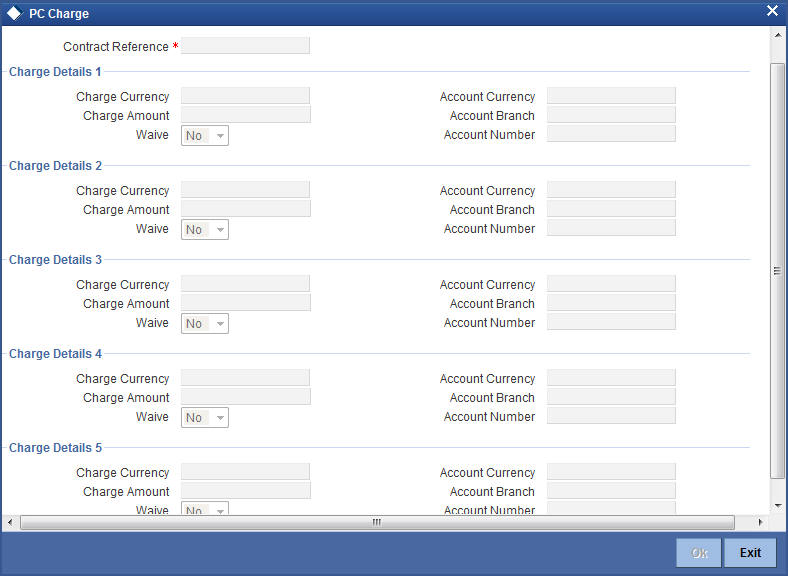The height and width of the screenshot is (576, 788).
Task: Click the horizontal scrollbar left arrow
Action: click(10, 522)
